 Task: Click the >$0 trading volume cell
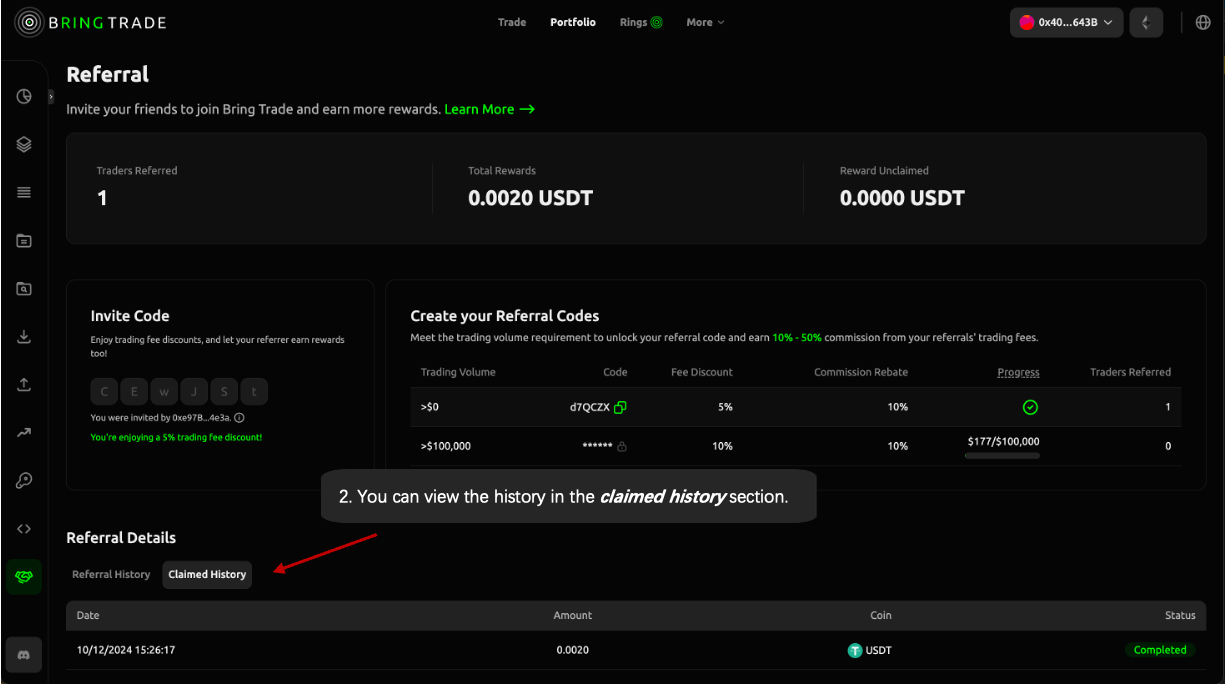point(430,407)
